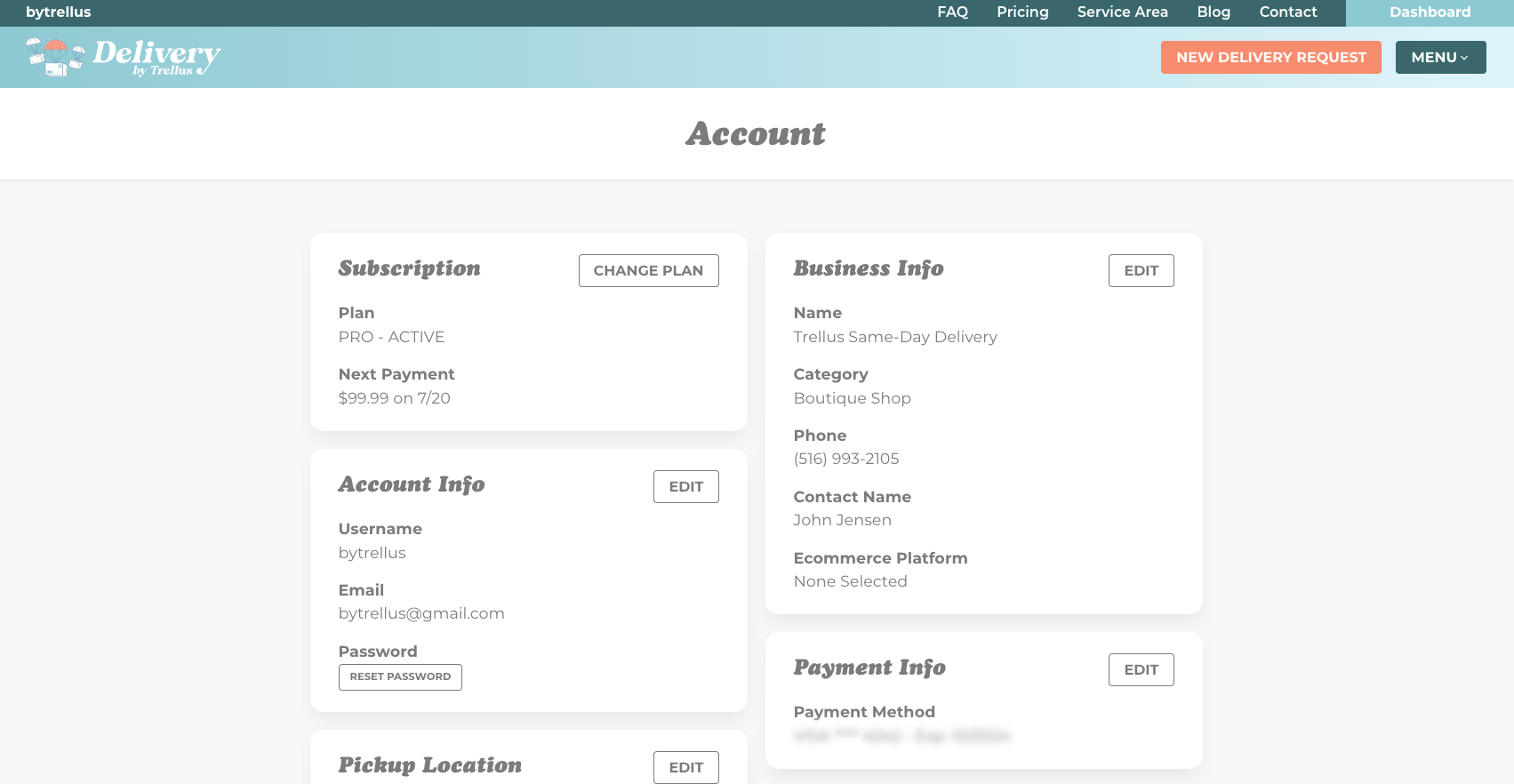Switch to the Dashboard tab

(x=1430, y=12)
